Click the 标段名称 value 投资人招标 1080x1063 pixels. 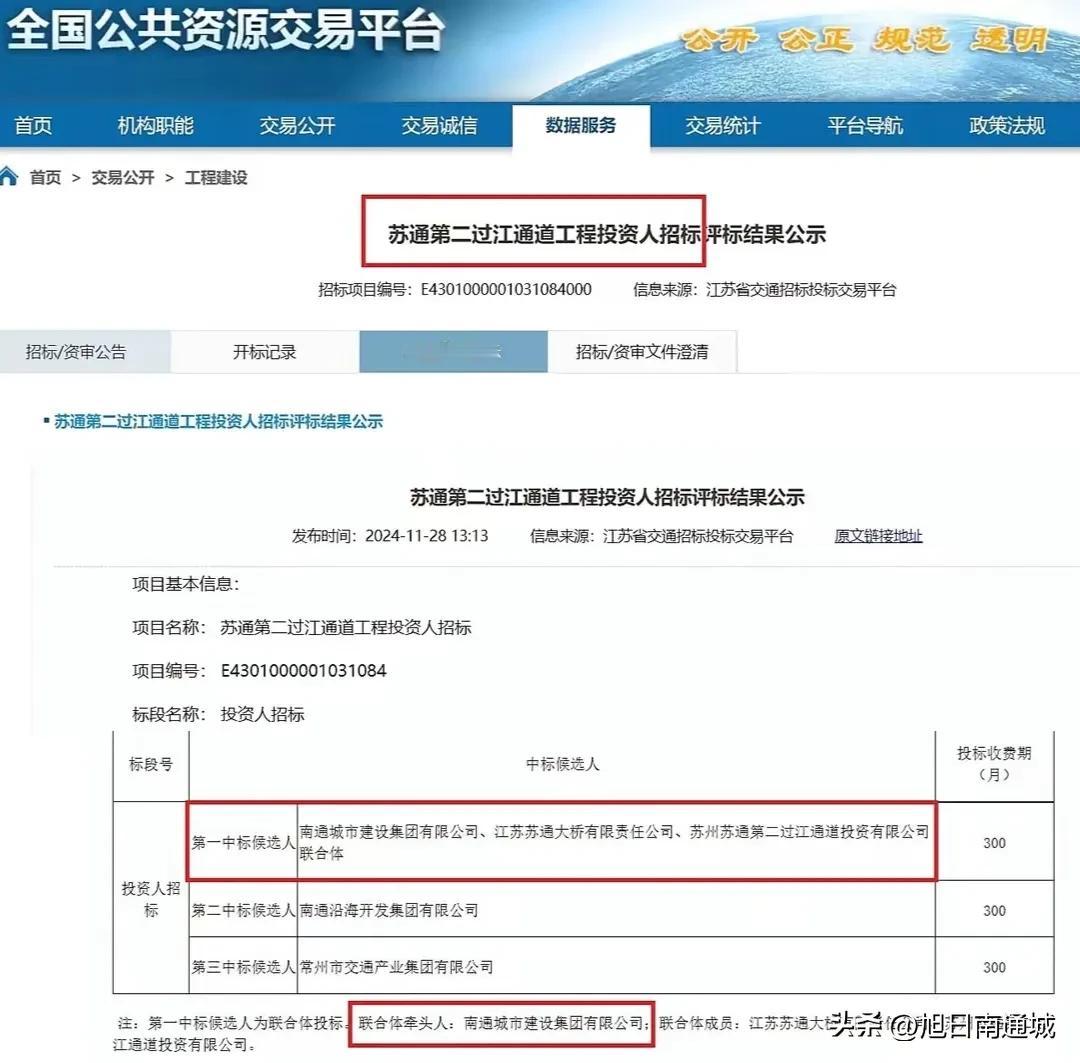tap(262, 714)
